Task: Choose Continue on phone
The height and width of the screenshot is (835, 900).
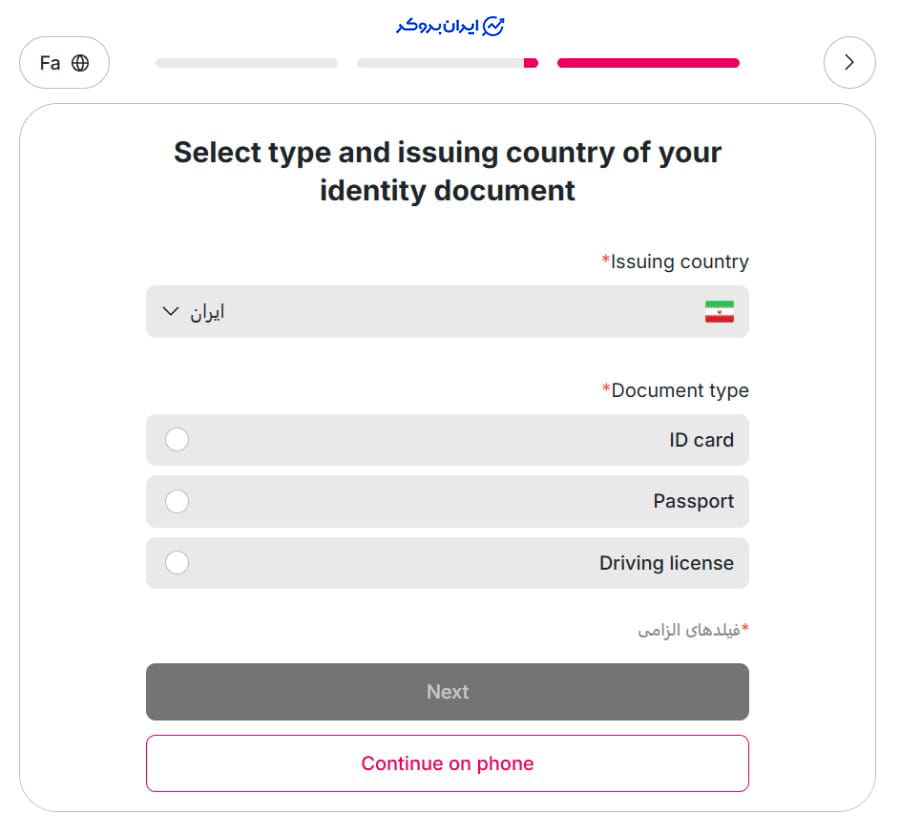Action: pos(447,763)
